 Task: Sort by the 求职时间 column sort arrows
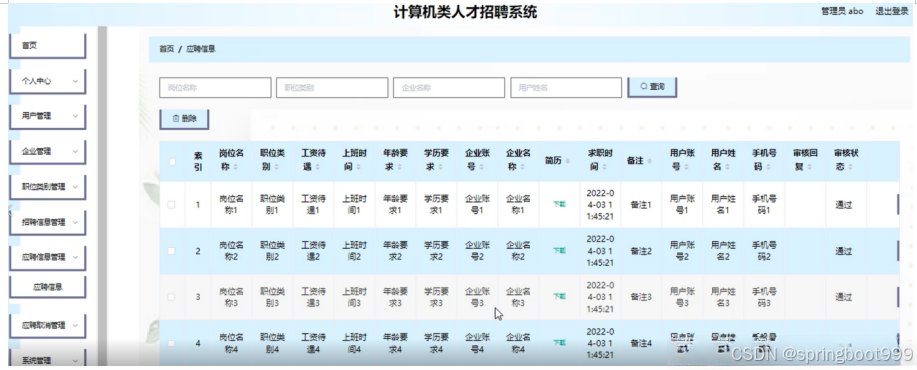point(604,167)
